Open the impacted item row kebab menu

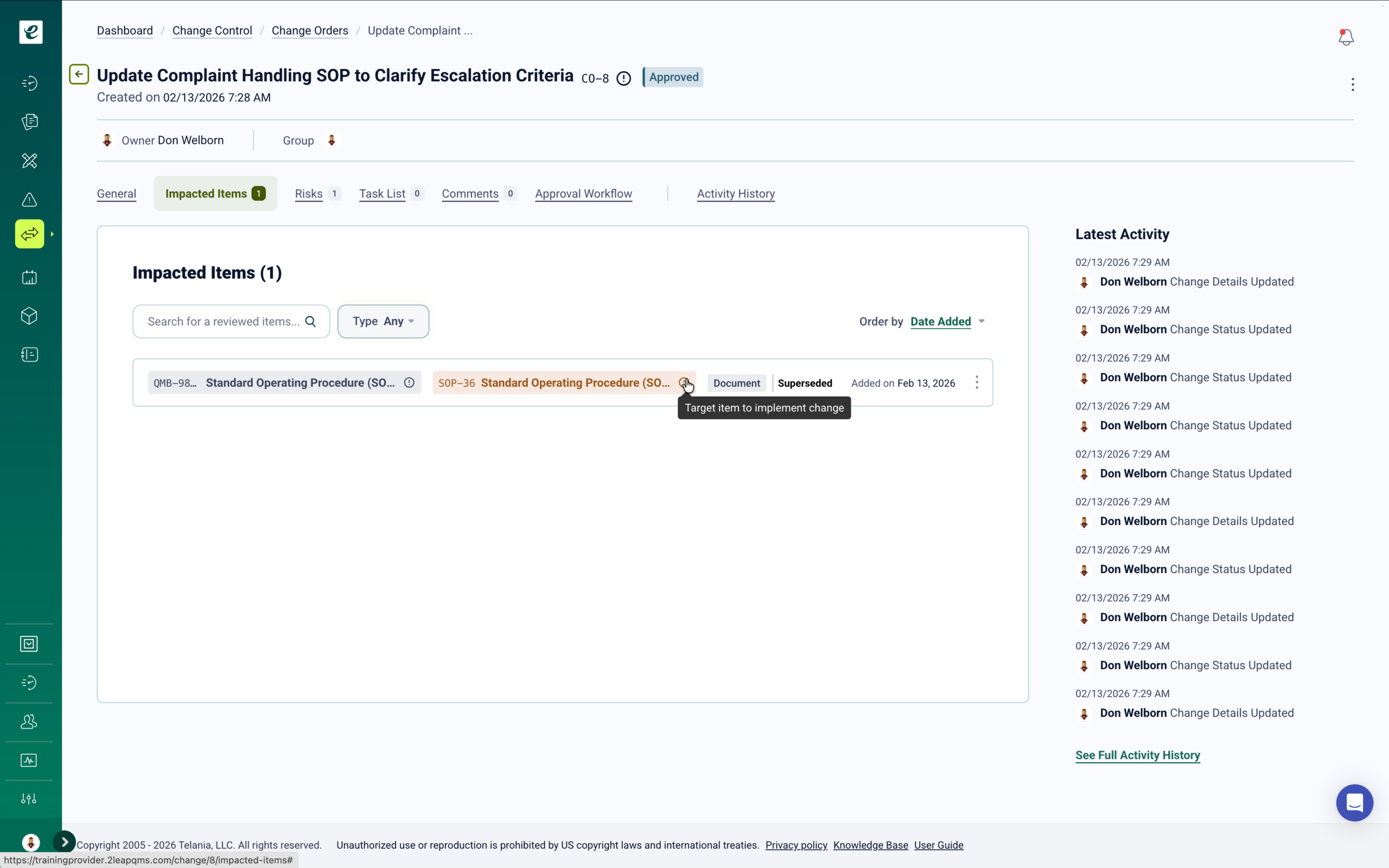977,382
